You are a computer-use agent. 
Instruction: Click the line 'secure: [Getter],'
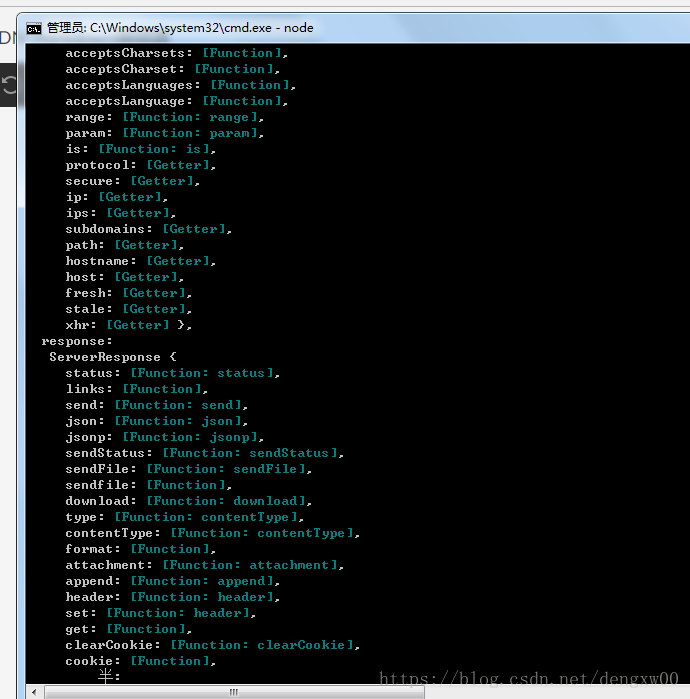tap(132, 181)
